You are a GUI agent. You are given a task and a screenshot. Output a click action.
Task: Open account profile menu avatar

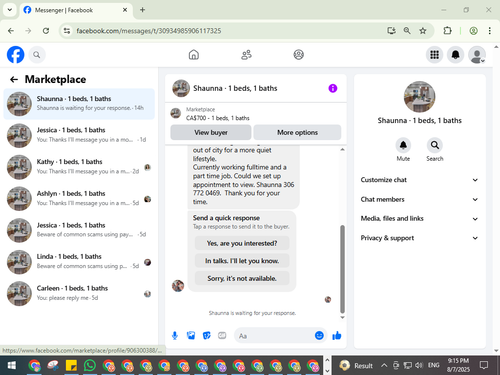click(x=477, y=55)
